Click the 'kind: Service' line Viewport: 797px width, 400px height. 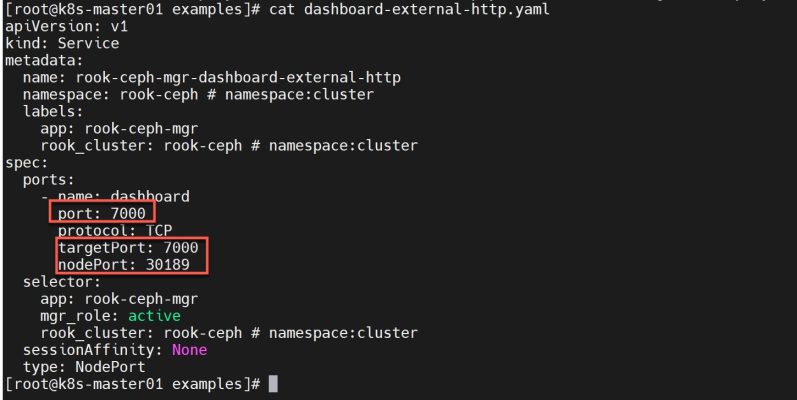62,43
